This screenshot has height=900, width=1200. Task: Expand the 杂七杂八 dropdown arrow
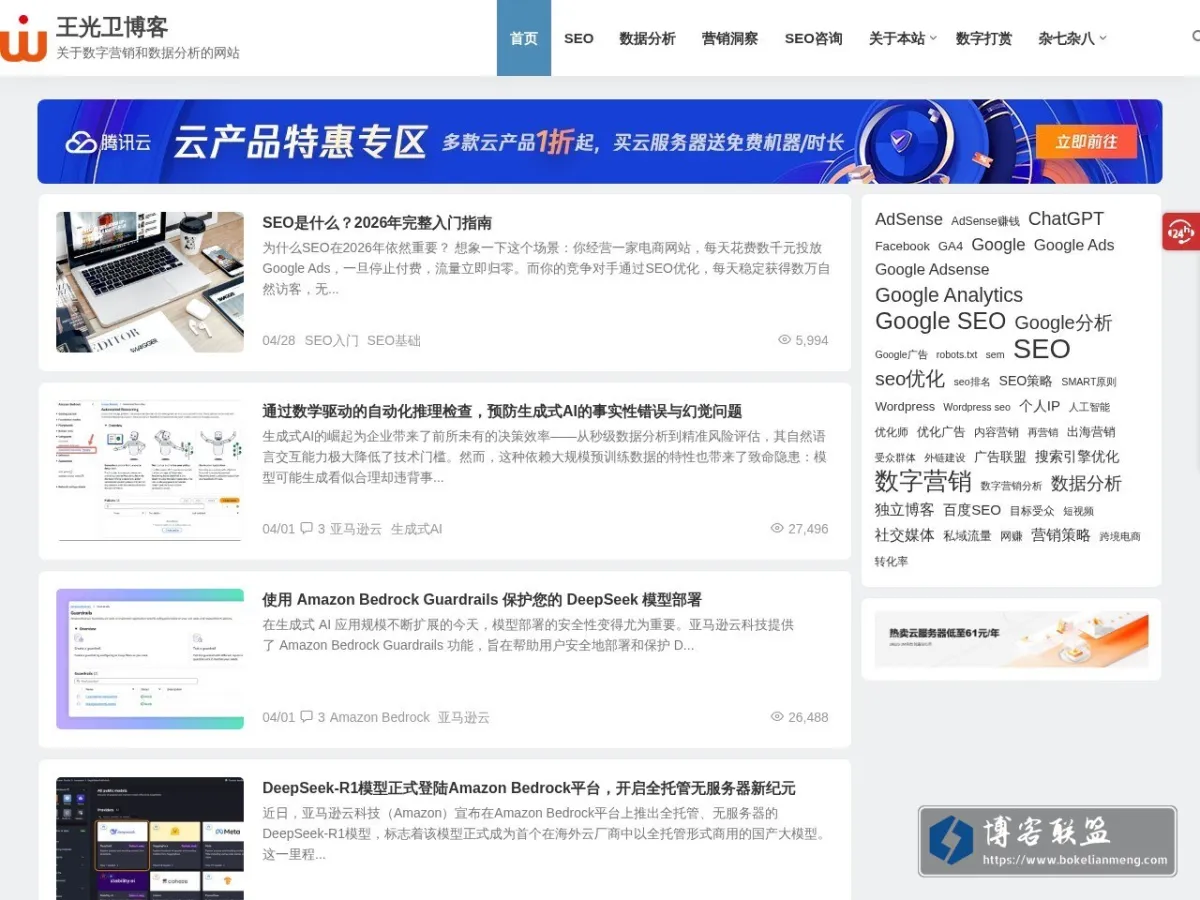(1103, 38)
